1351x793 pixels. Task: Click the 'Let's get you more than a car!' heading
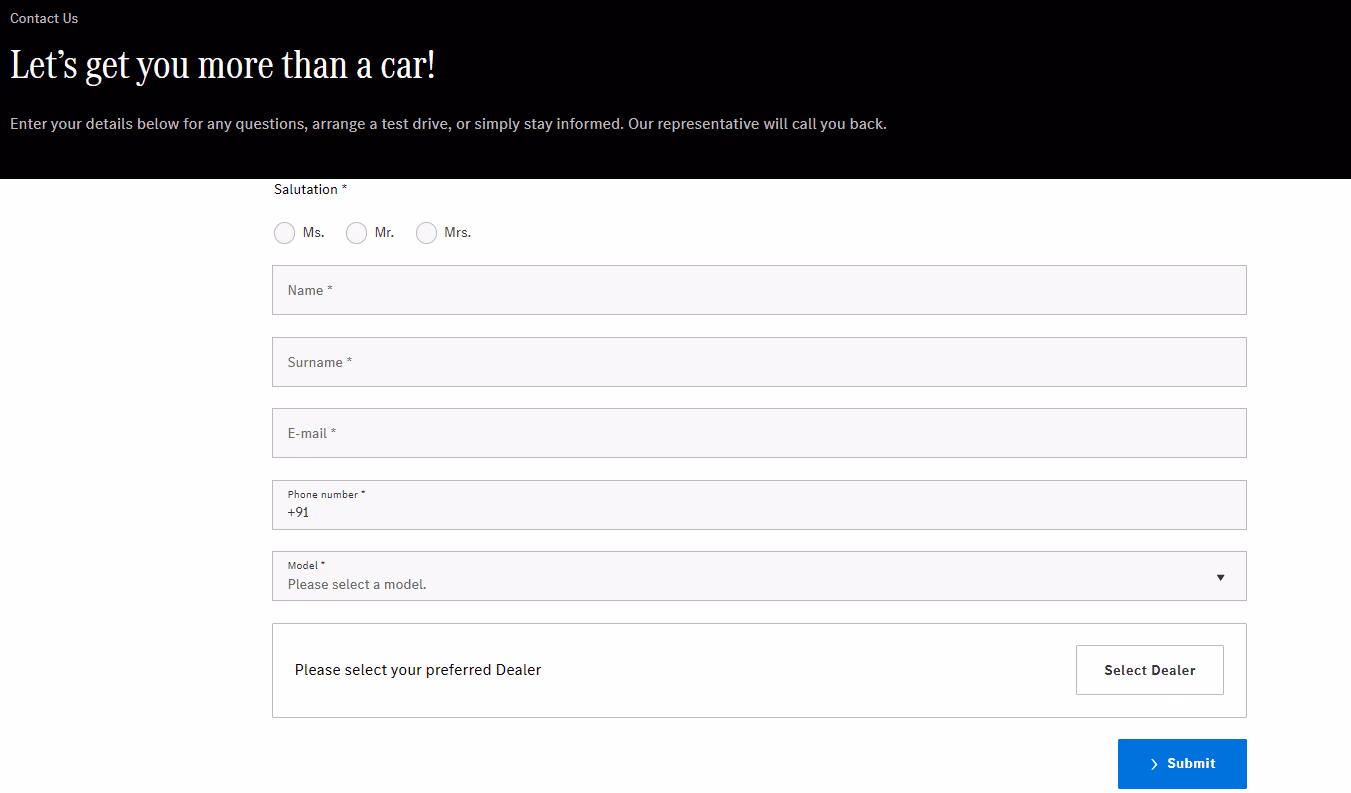[x=223, y=66]
